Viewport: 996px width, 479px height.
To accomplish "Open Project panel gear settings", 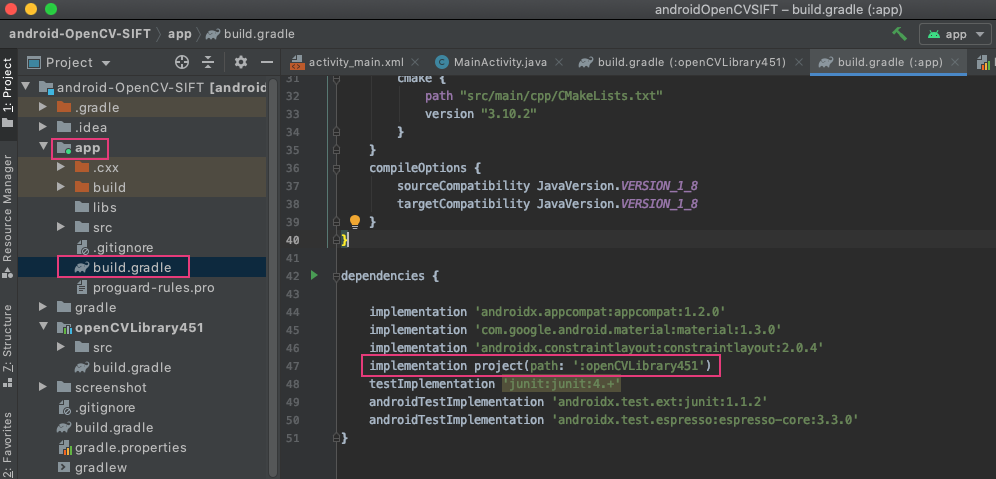I will click(x=240, y=62).
